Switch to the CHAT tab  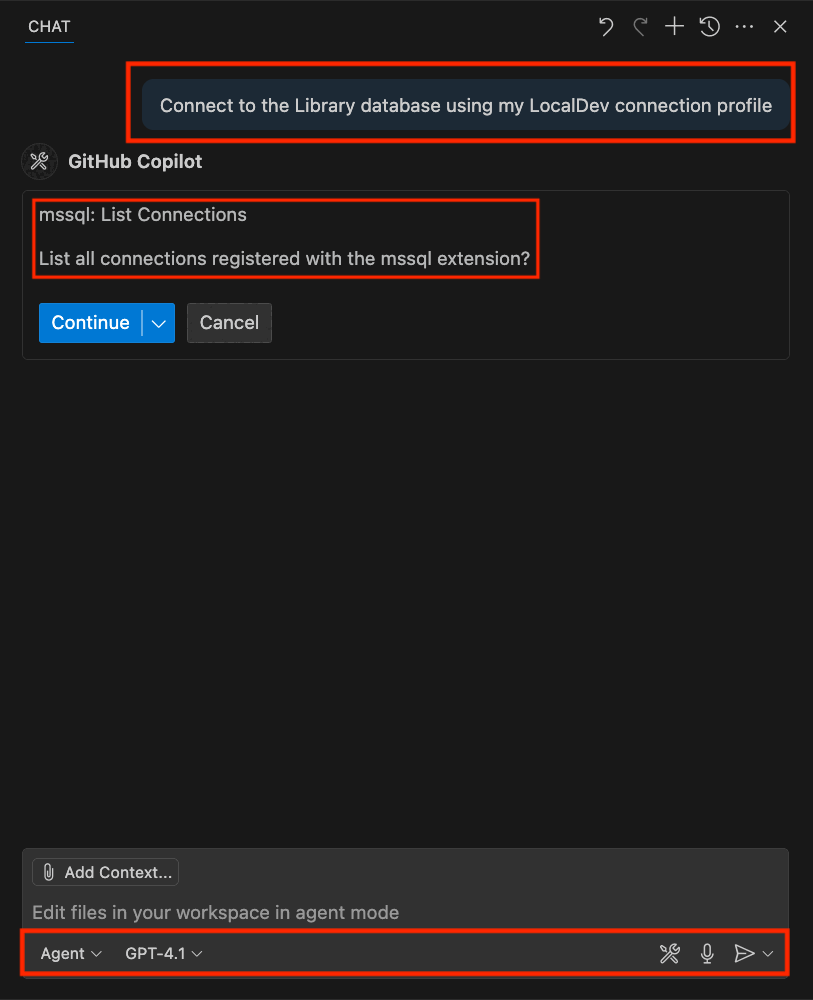pyautogui.click(x=49, y=27)
